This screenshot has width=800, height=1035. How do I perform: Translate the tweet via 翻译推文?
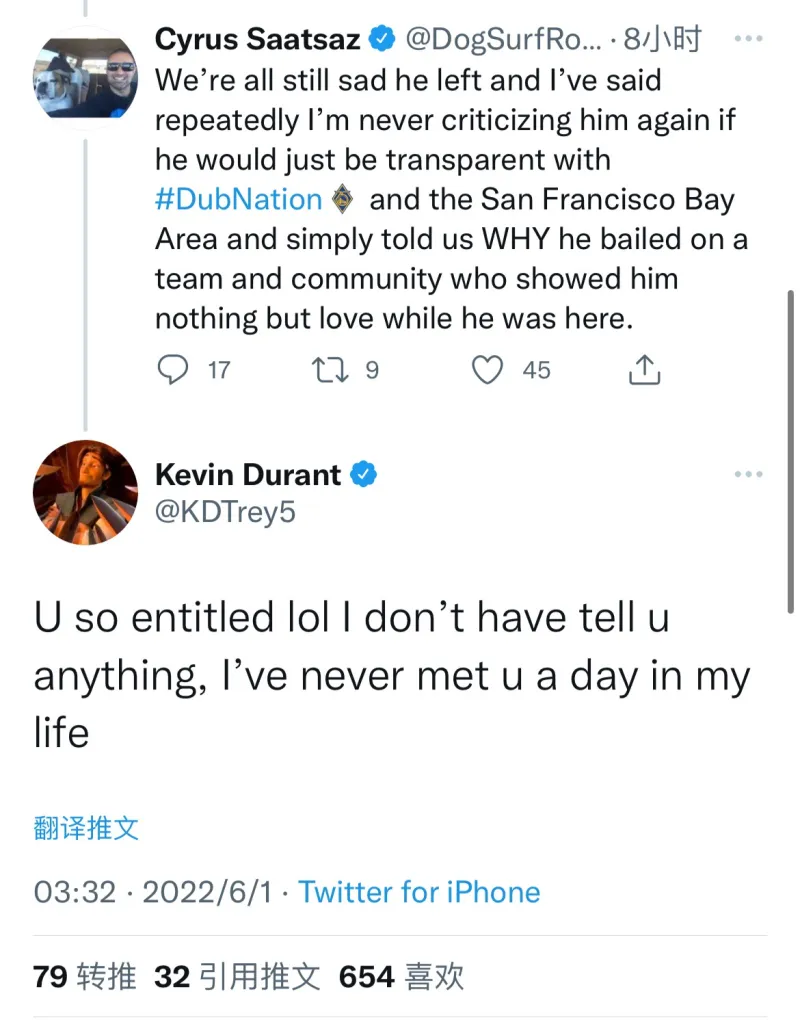pos(86,828)
